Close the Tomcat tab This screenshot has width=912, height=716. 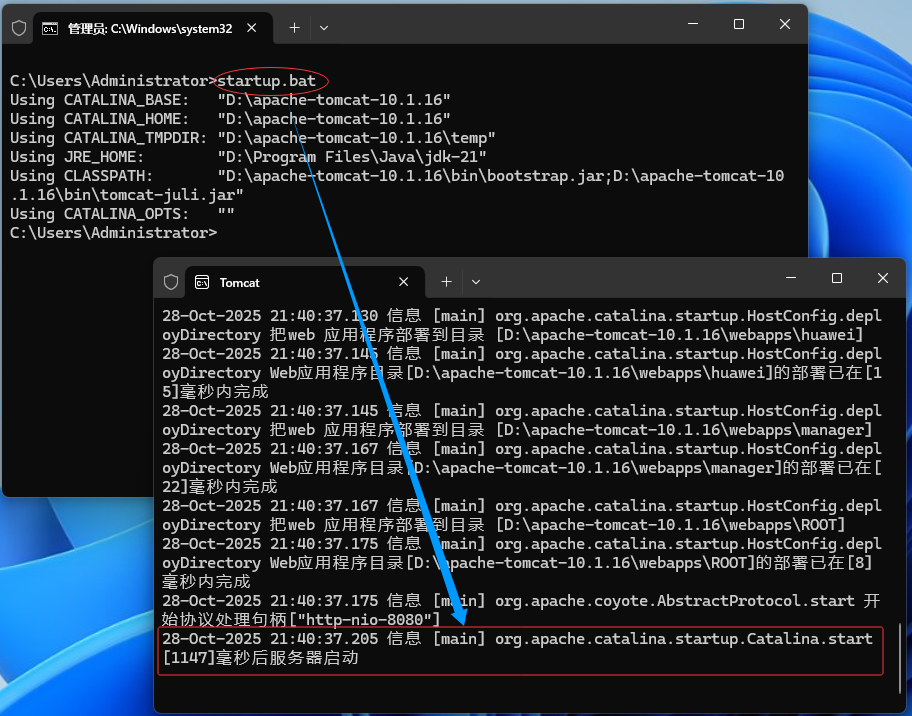coord(403,282)
